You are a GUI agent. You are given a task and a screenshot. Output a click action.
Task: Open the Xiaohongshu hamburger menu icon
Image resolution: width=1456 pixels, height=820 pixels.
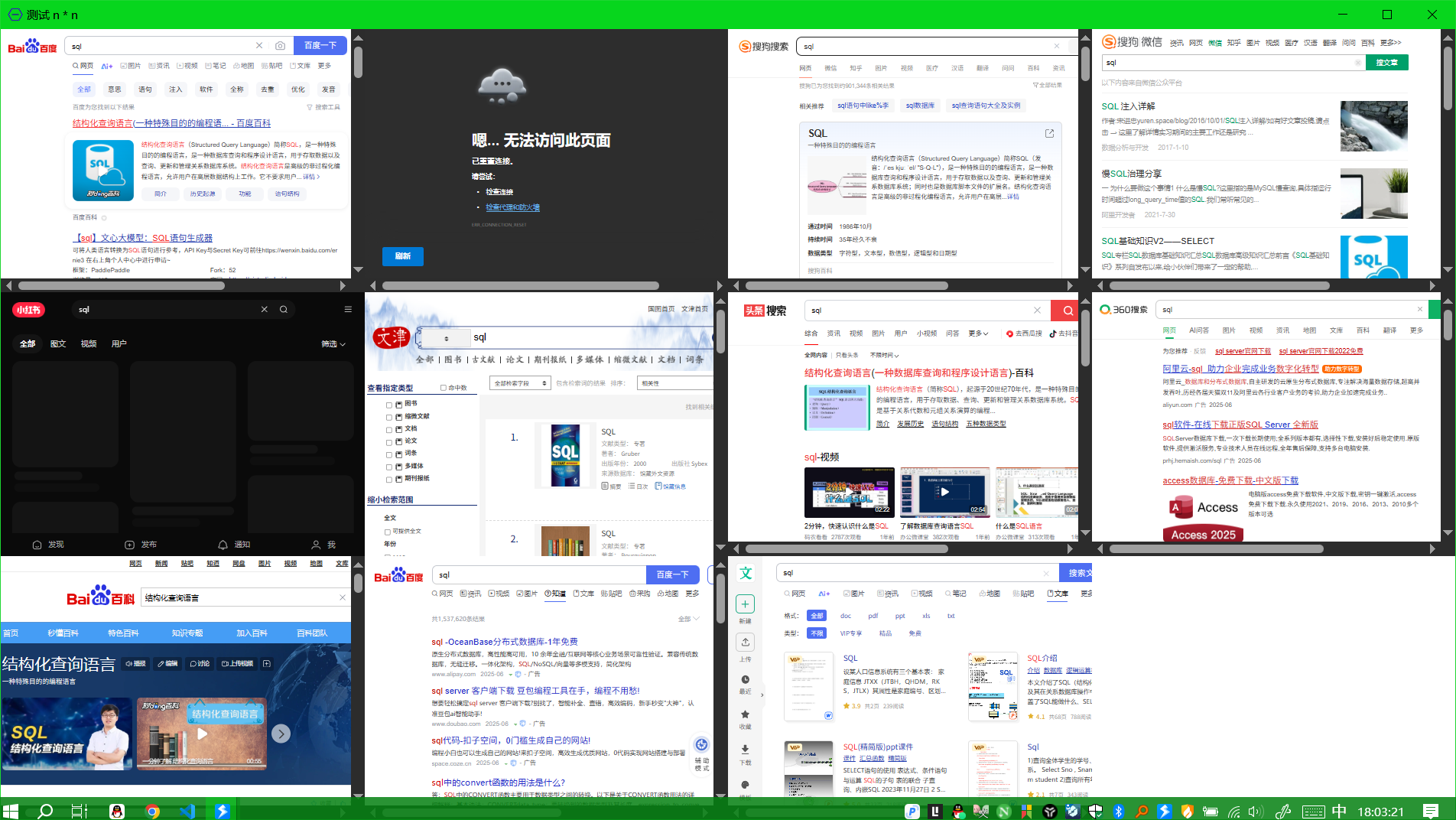pyautogui.click(x=348, y=310)
